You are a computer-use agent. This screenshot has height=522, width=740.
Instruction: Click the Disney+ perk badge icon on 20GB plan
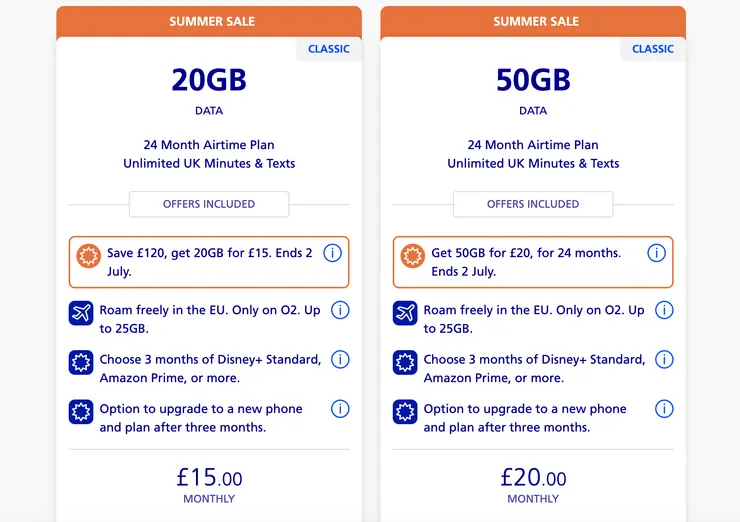(x=81, y=361)
